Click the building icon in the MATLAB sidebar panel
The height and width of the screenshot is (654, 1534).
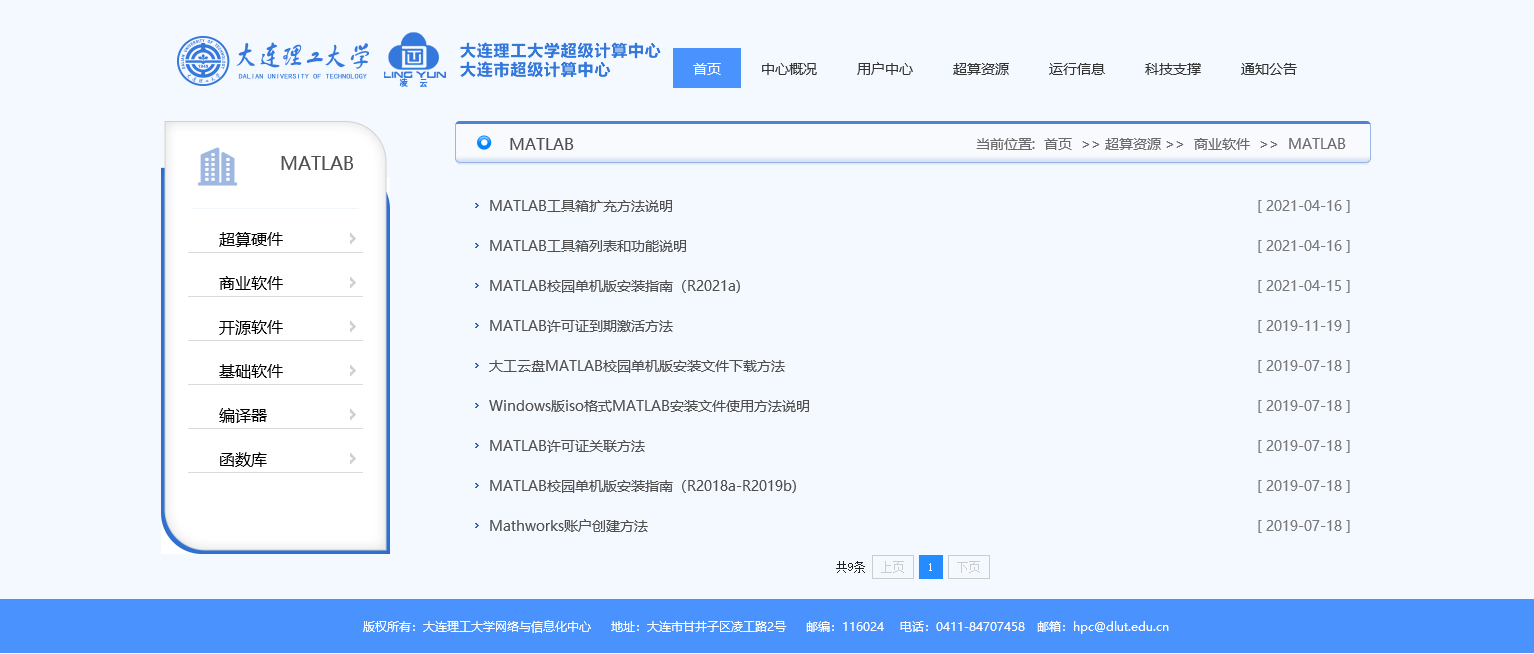(x=219, y=166)
